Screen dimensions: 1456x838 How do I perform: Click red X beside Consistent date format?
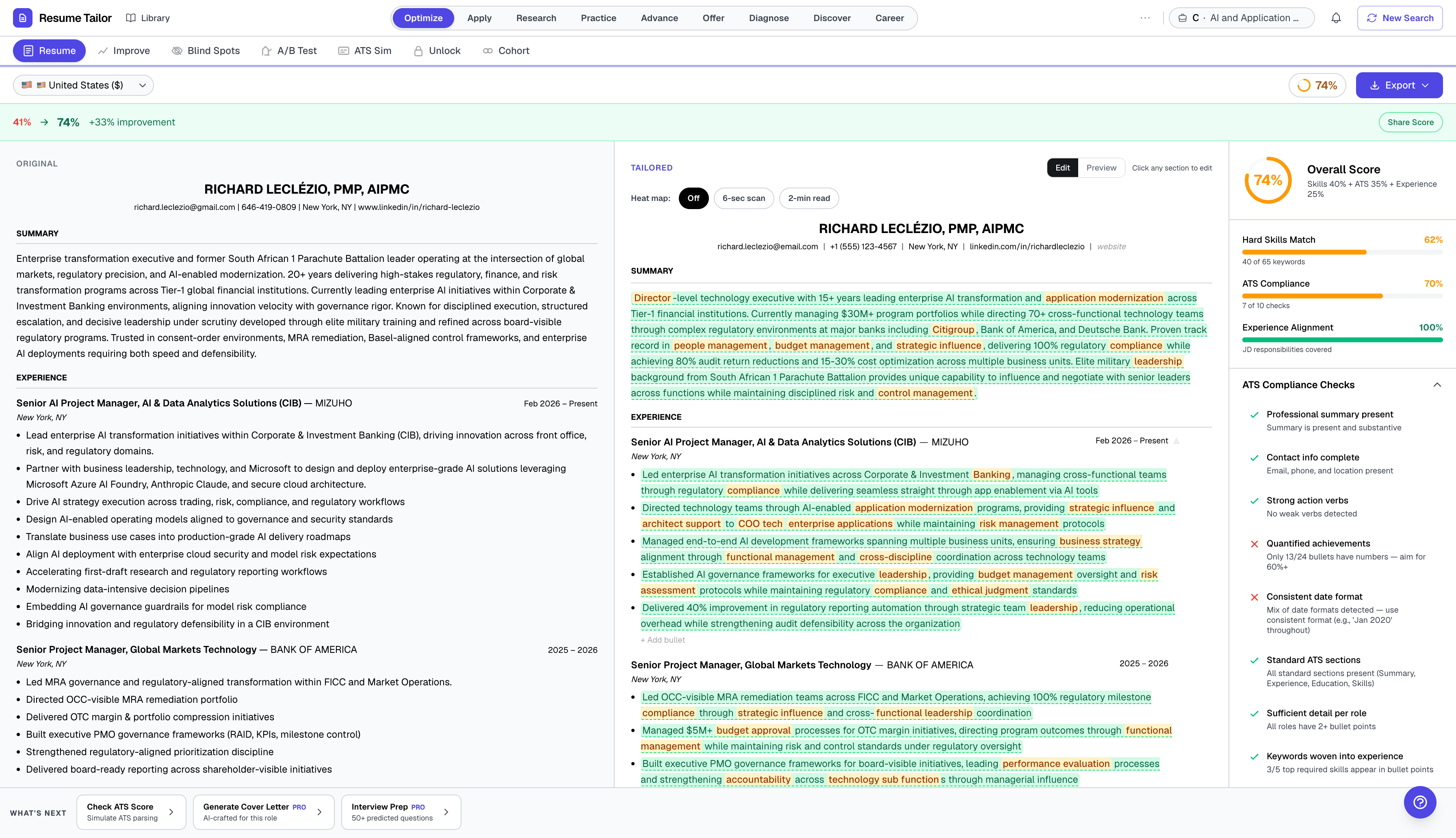(1254, 597)
